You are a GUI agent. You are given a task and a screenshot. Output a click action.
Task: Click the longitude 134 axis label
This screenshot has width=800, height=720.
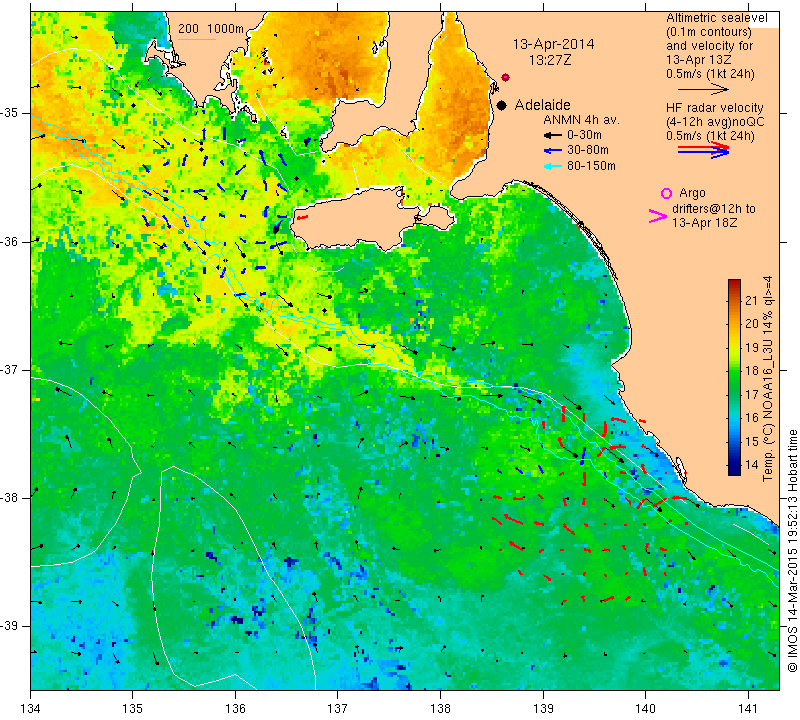[x=31, y=708]
